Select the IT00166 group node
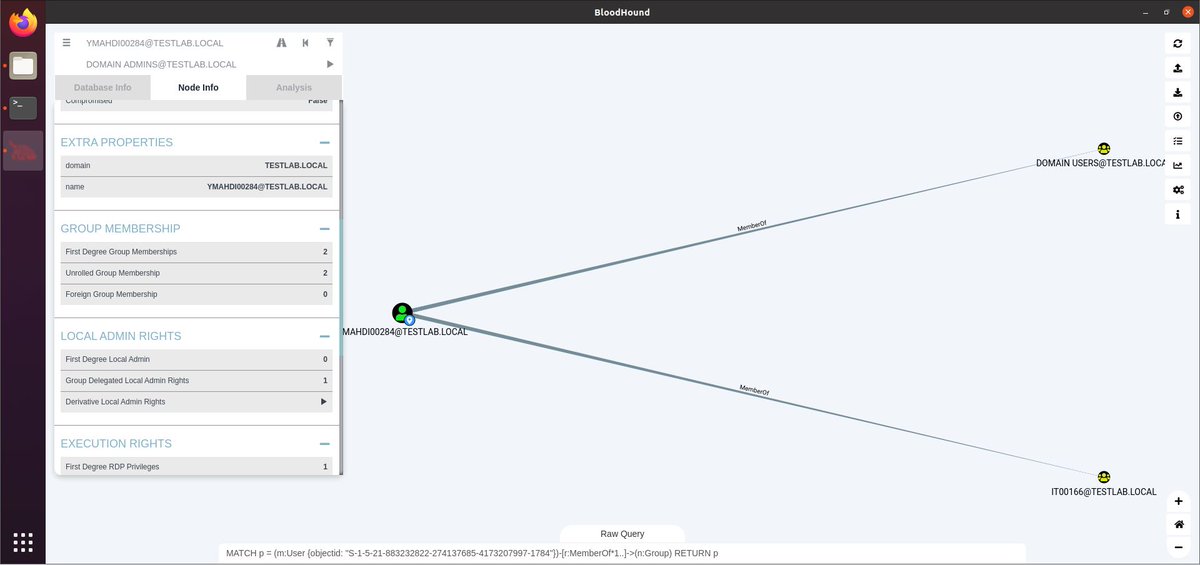The height and width of the screenshot is (565, 1200). click(1104, 477)
